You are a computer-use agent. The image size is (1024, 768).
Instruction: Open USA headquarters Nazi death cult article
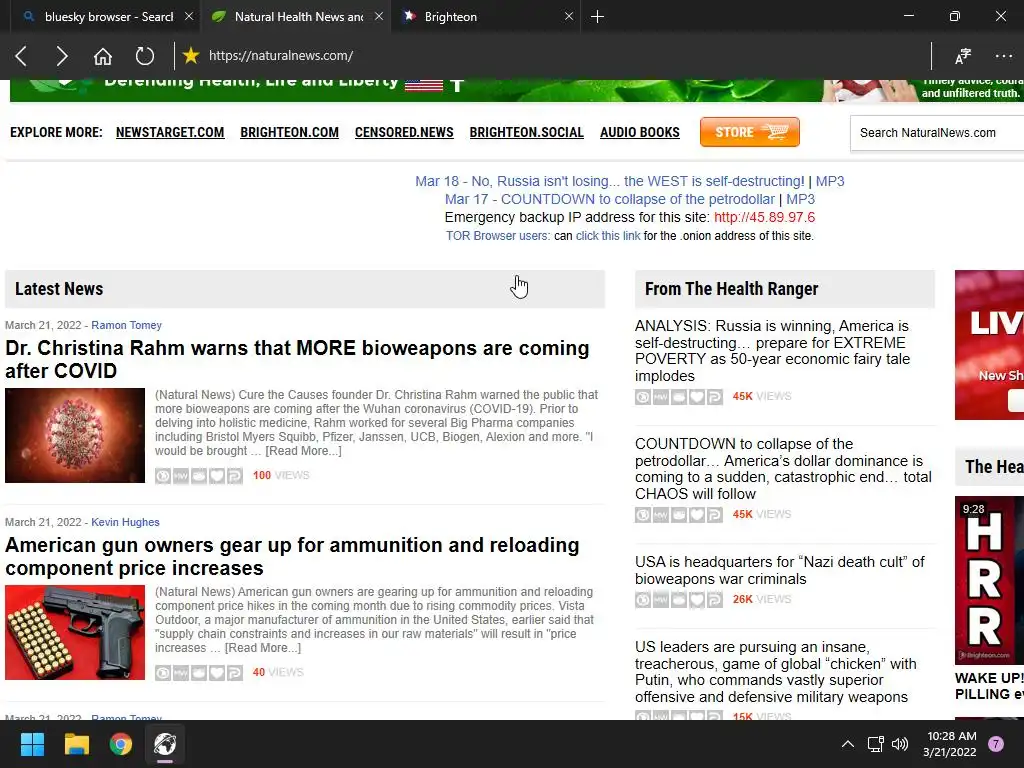click(780, 570)
